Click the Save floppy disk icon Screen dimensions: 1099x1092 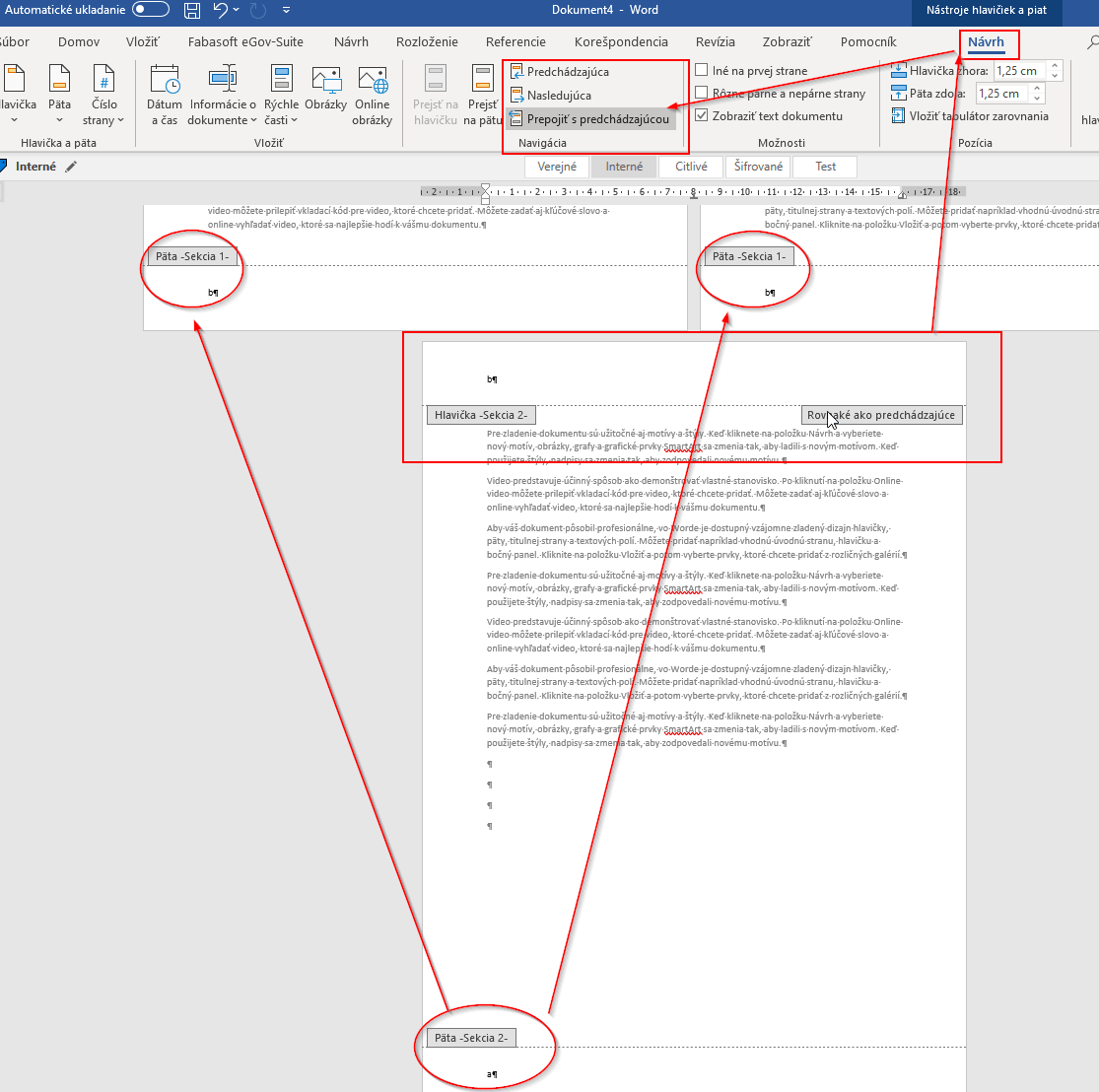[x=191, y=10]
